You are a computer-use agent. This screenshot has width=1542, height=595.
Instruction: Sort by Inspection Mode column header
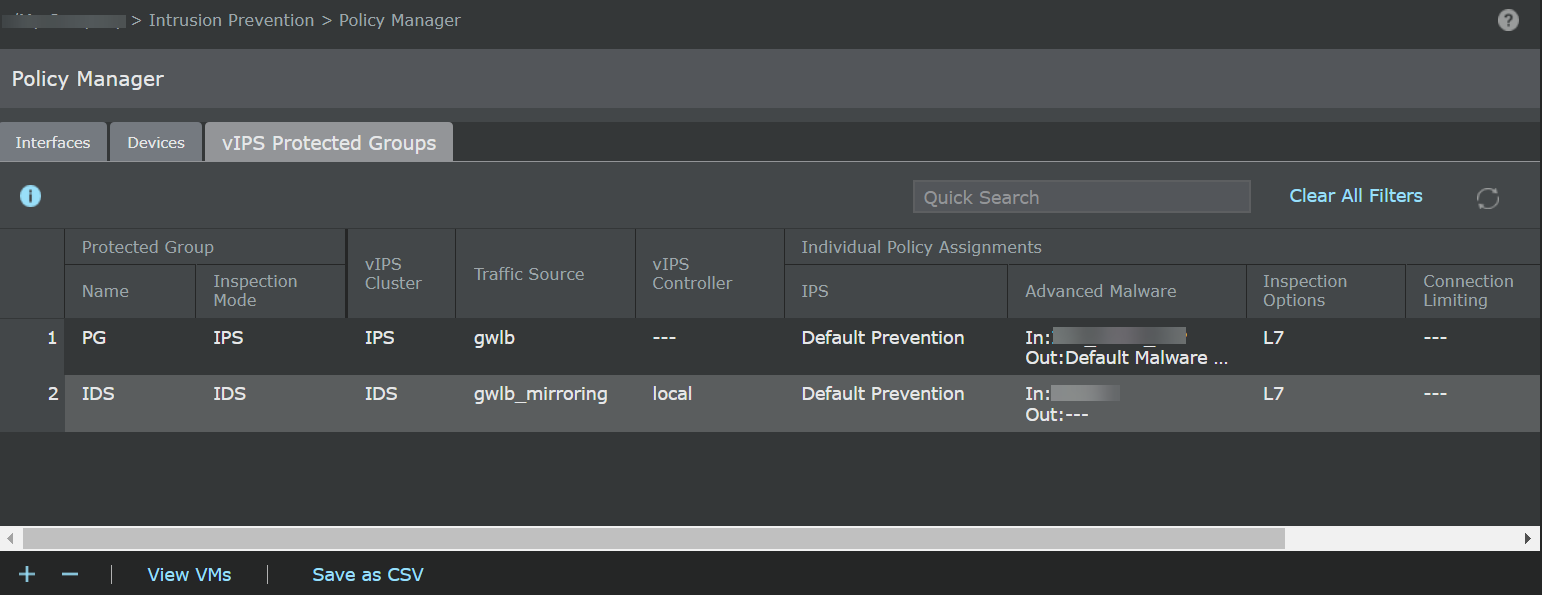tap(270, 291)
